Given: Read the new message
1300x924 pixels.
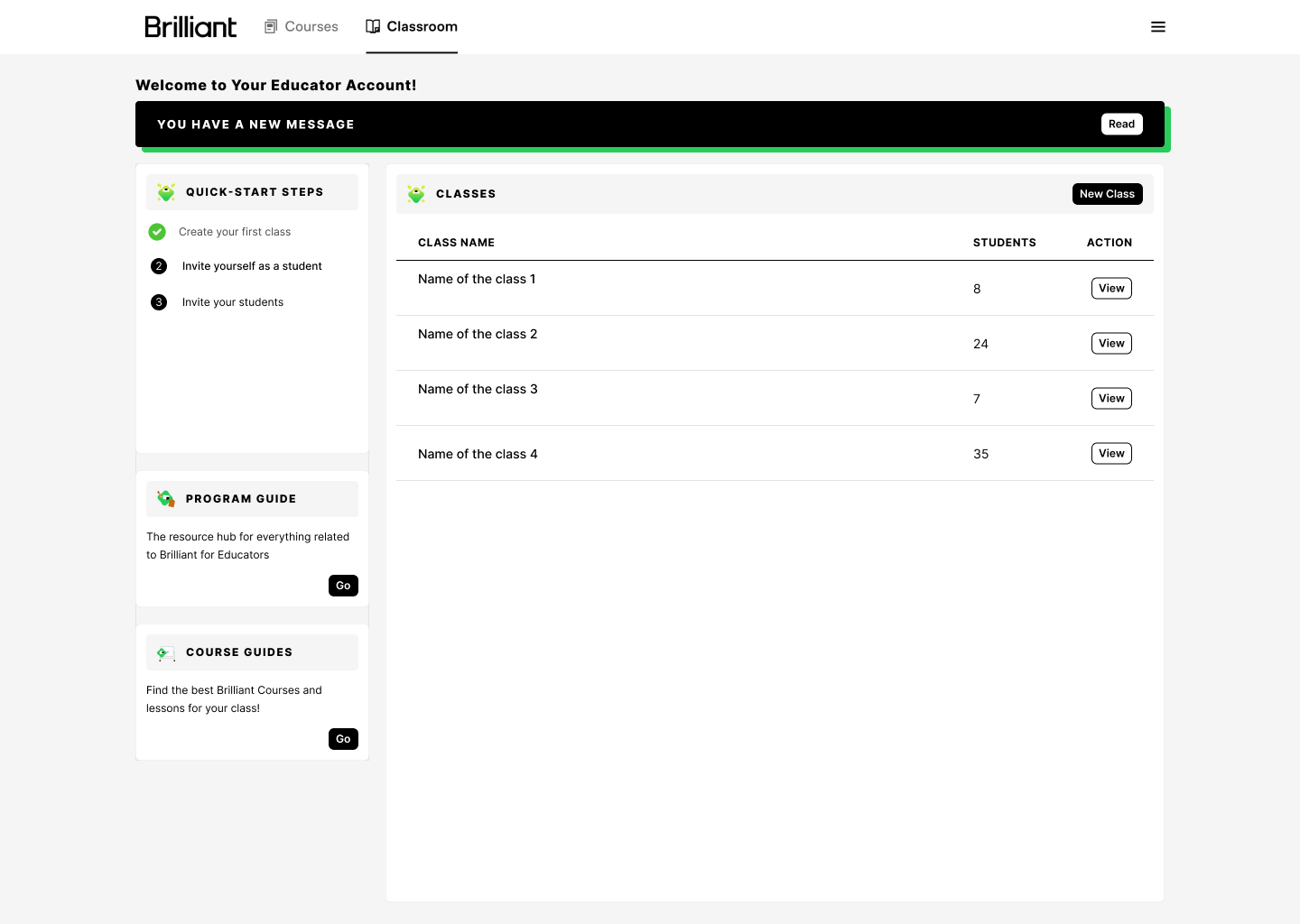Looking at the screenshot, I should pos(1122,125).
